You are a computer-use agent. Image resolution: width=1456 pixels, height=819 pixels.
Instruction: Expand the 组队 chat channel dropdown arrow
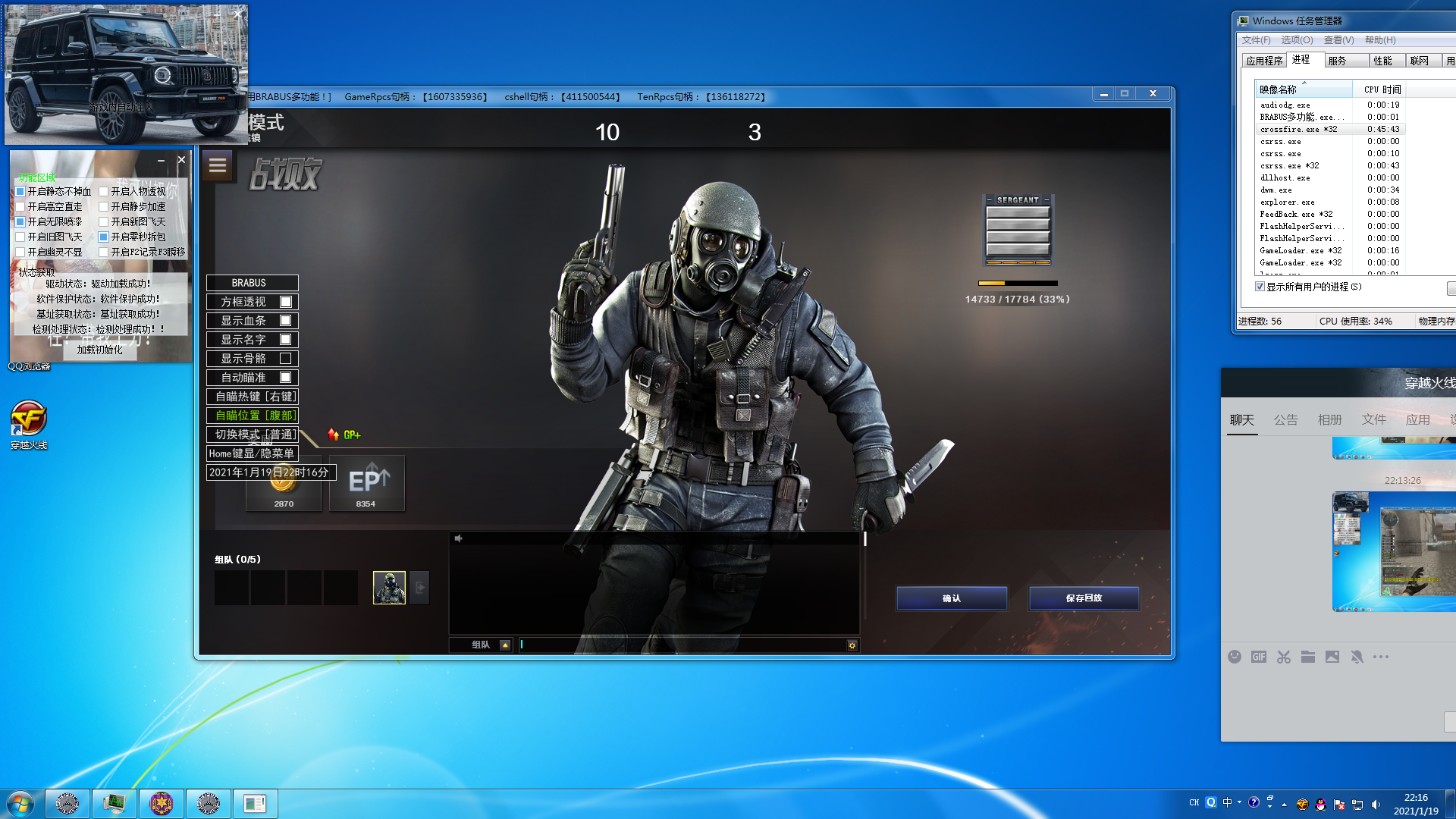click(505, 645)
